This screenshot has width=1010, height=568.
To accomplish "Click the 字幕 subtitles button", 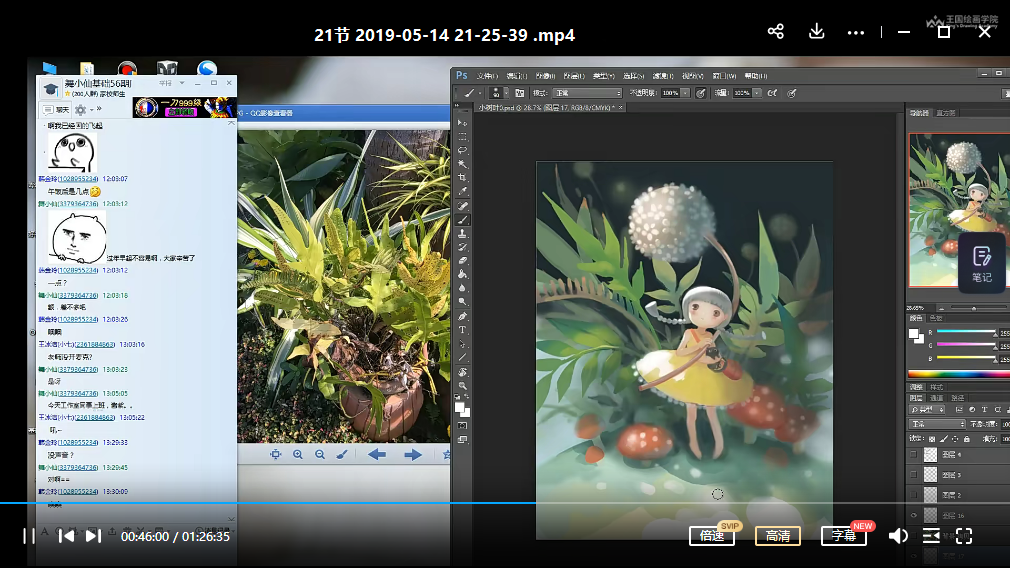I will pos(844,536).
